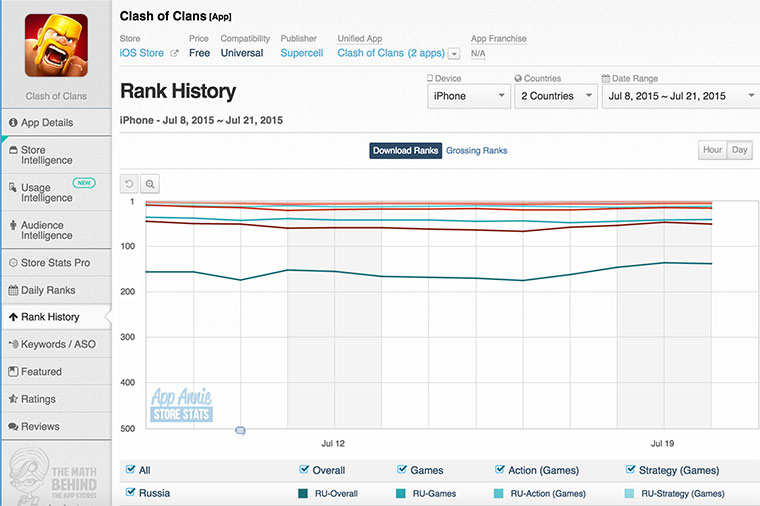Select Day granularity
This screenshot has height=506, width=760.
click(739, 150)
